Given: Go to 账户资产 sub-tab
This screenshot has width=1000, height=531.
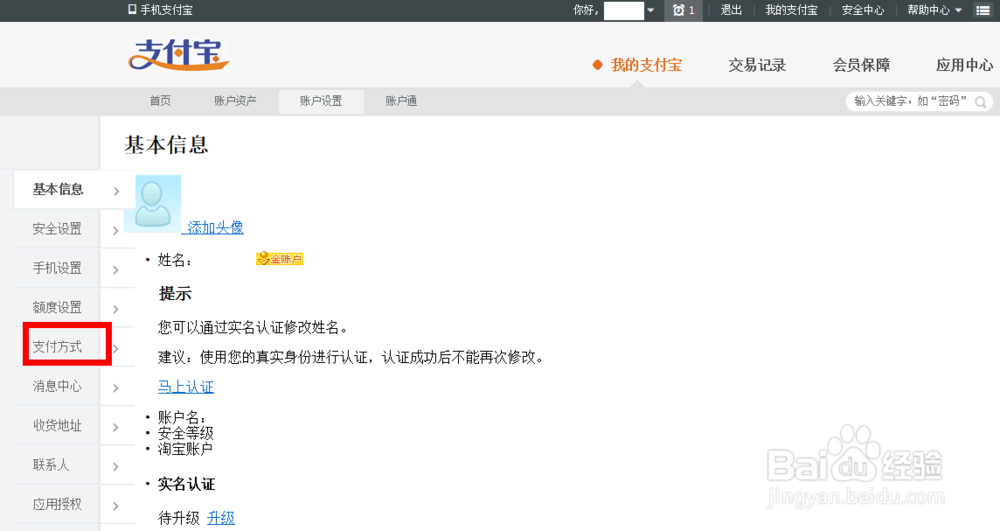Looking at the screenshot, I should click(235, 101).
